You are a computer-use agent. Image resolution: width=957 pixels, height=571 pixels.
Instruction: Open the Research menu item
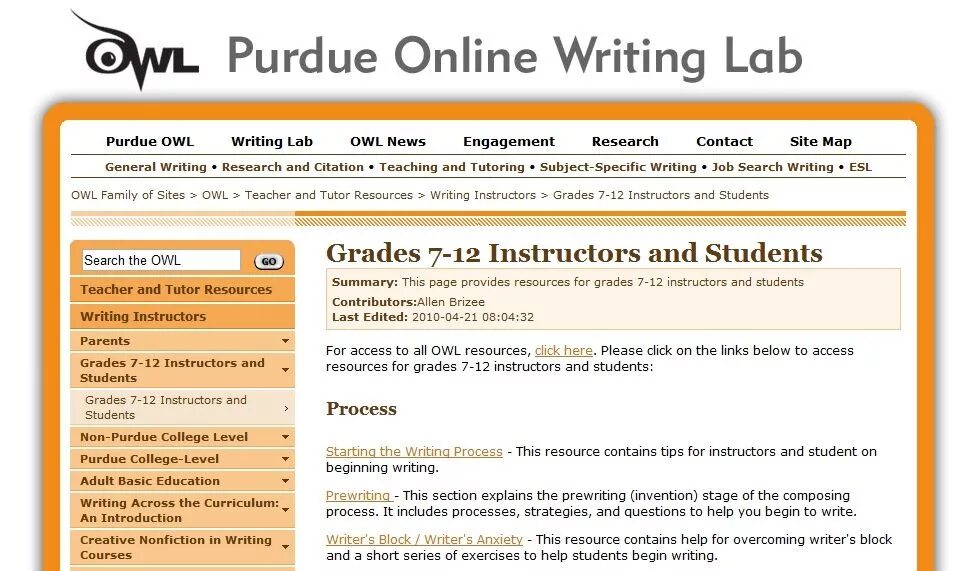tap(625, 142)
